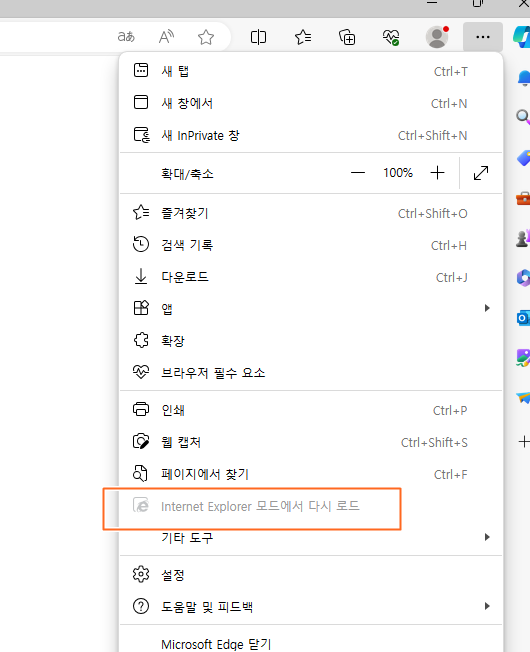This screenshot has height=652, width=530.
Task: Open the Image Creator icon in sidebar
Action: point(523,358)
